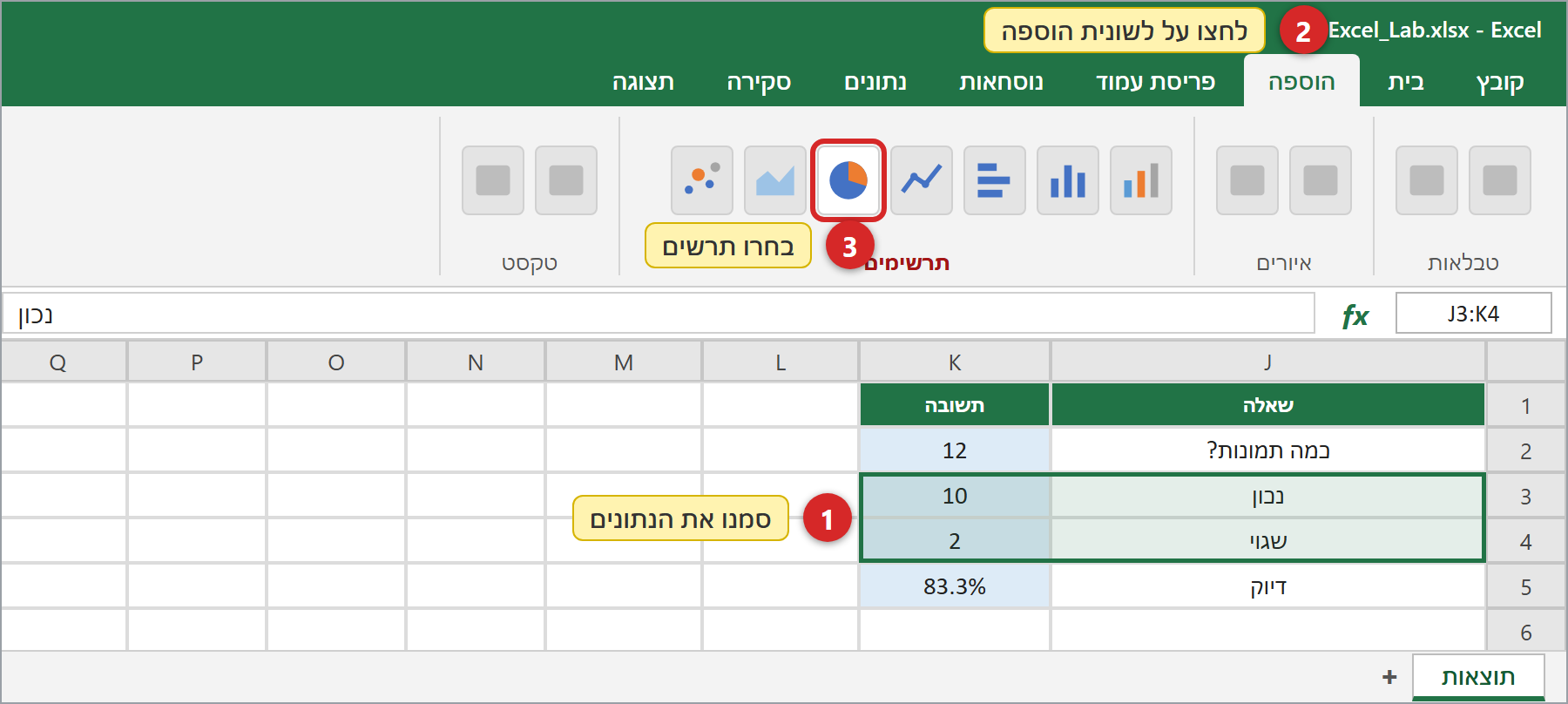This screenshot has height=704, width=1568.
Task: Select the תוצאות sheet tab
Action: pyautogui.click(x=1478, y=677)
